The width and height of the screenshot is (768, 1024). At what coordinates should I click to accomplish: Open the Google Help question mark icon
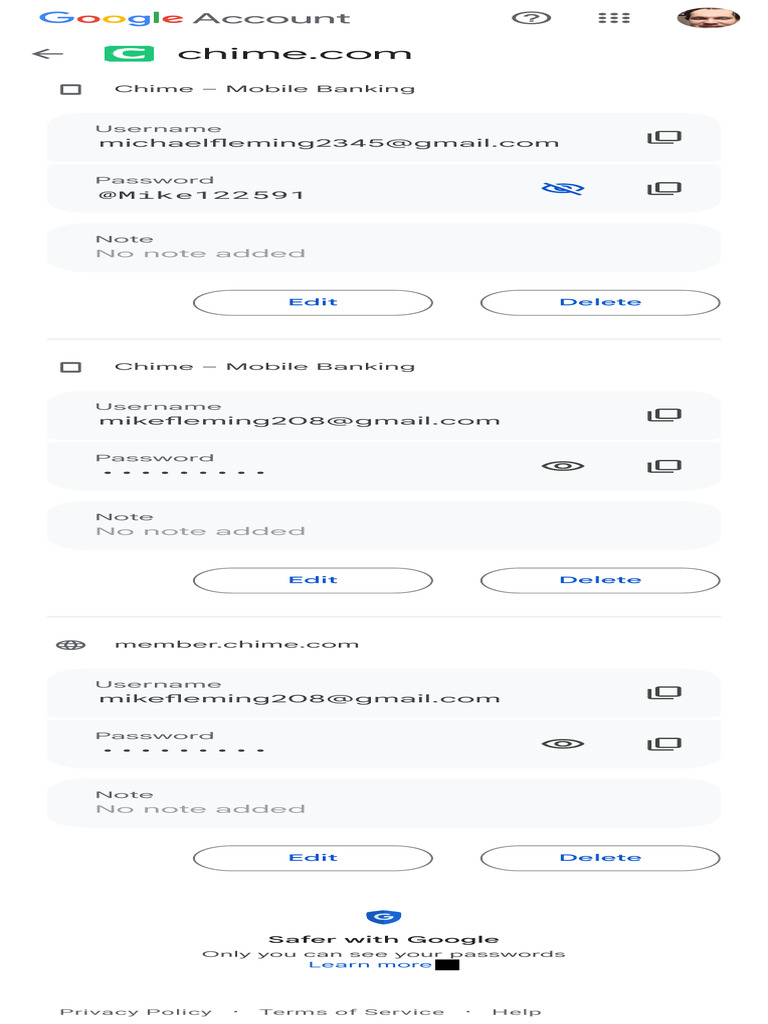tap(531, 18)
